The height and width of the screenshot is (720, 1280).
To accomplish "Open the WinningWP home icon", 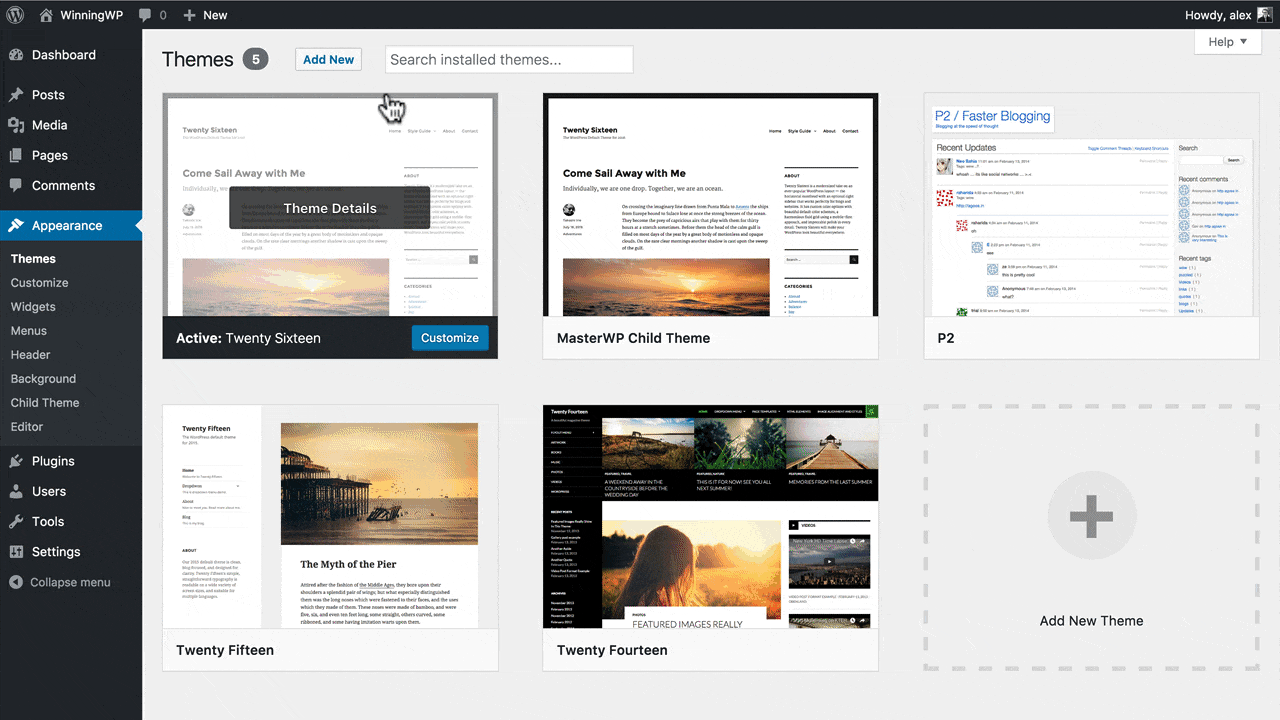I will coord(47,15).
